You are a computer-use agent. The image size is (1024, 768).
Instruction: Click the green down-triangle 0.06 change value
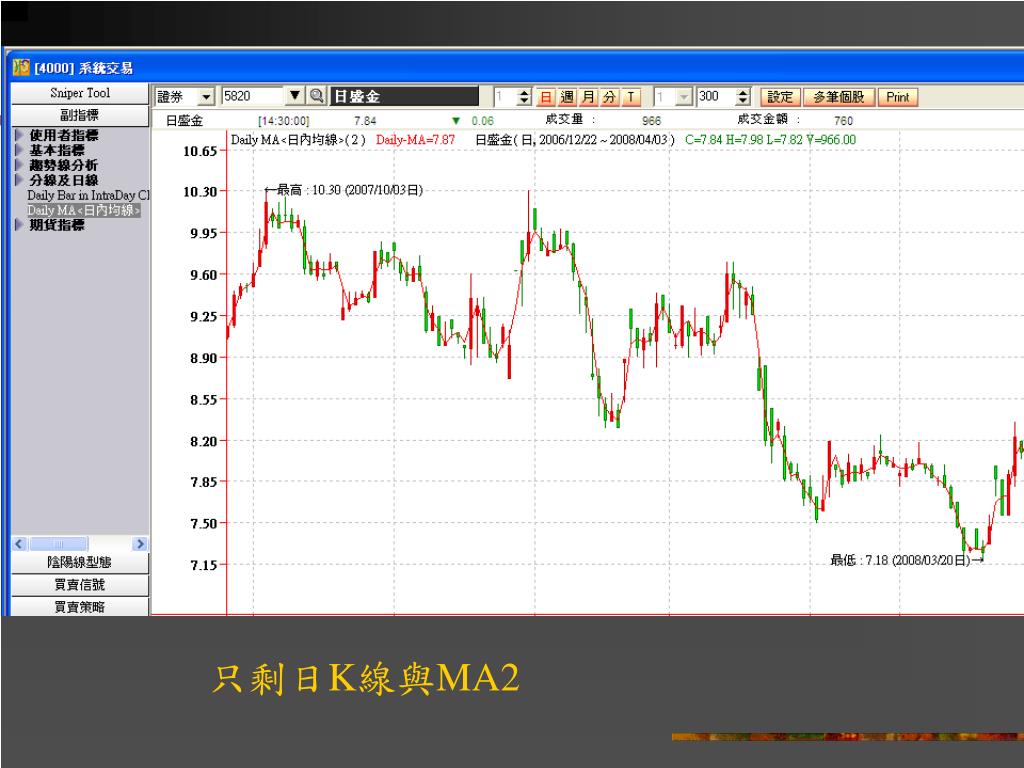(x=473, y=121)
